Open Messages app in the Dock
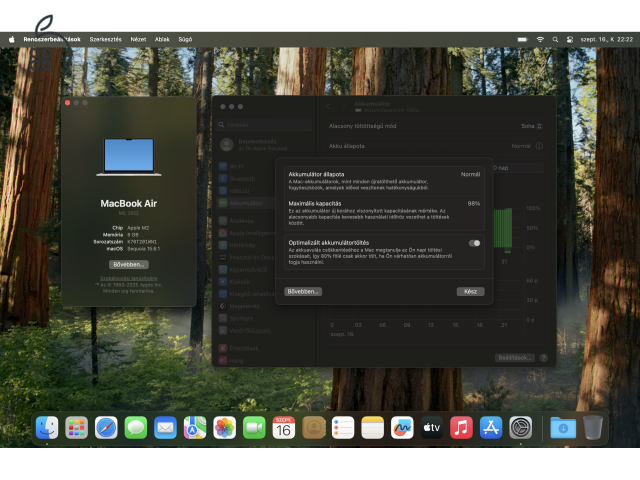640x480 pixels. click(x=136, y=427)
